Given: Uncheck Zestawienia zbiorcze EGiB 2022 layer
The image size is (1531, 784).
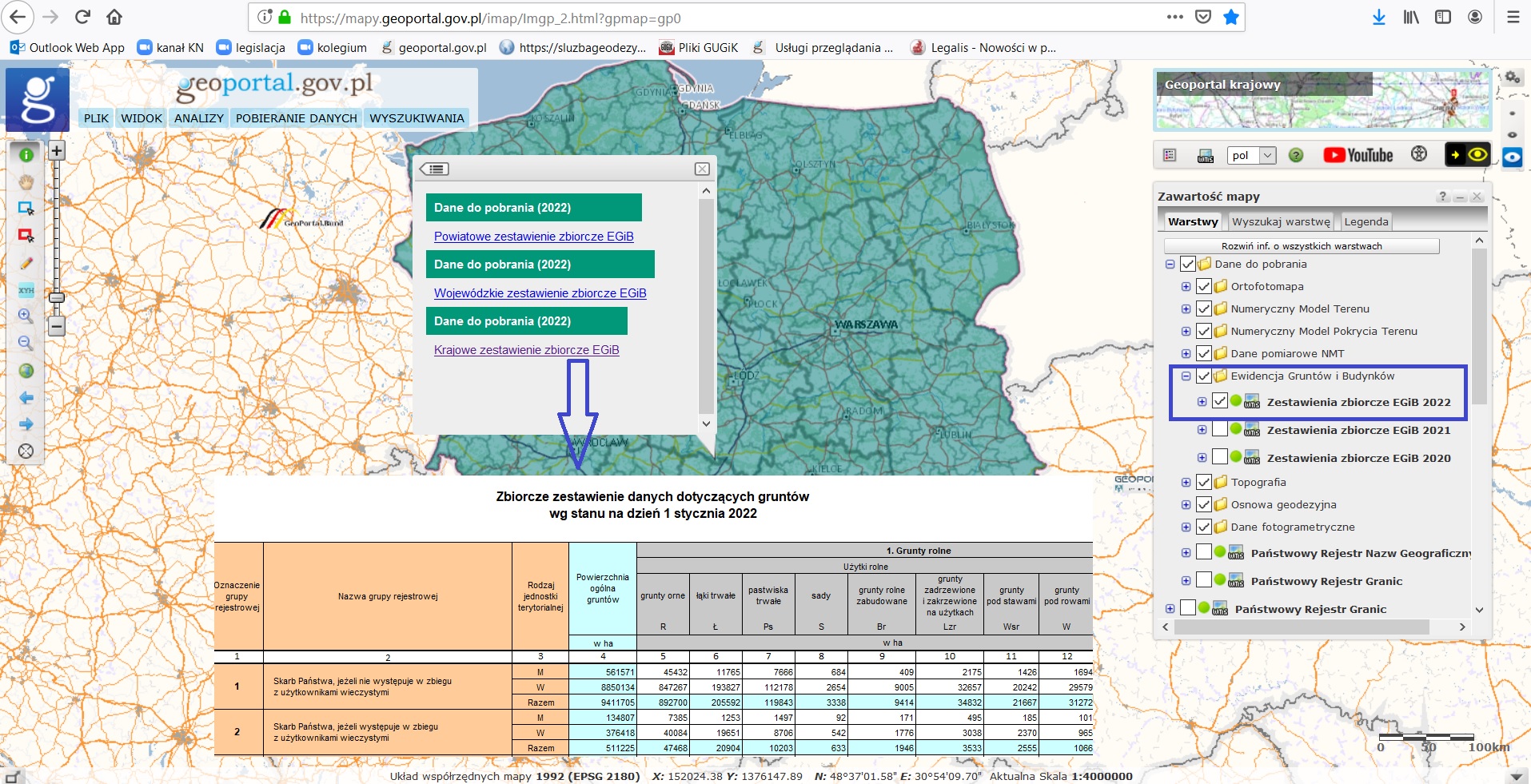Looking at the screenshot, I should point(1219,401).
